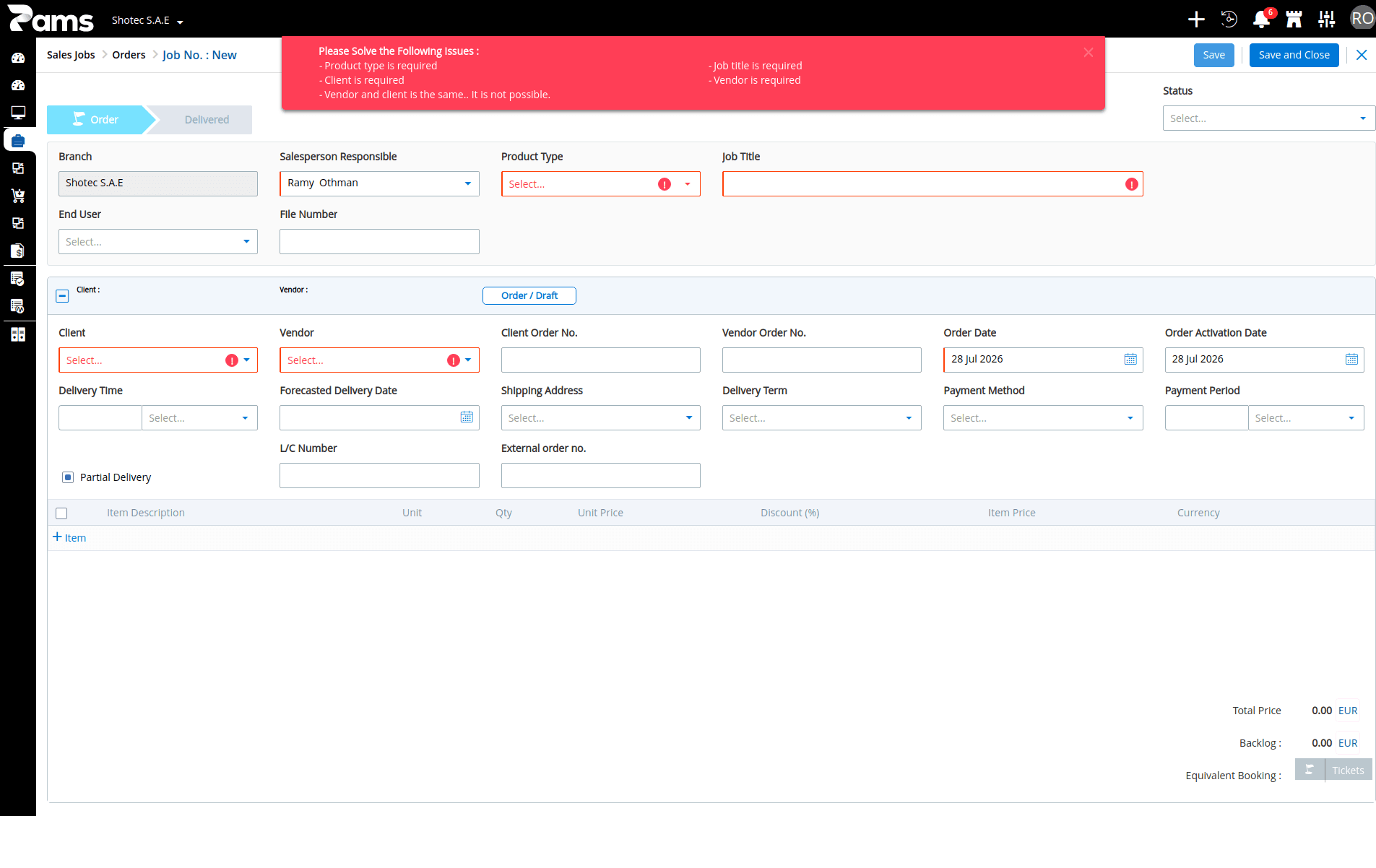Add a new Item row link
1376x868 pixels.
[x=69, y=538]
